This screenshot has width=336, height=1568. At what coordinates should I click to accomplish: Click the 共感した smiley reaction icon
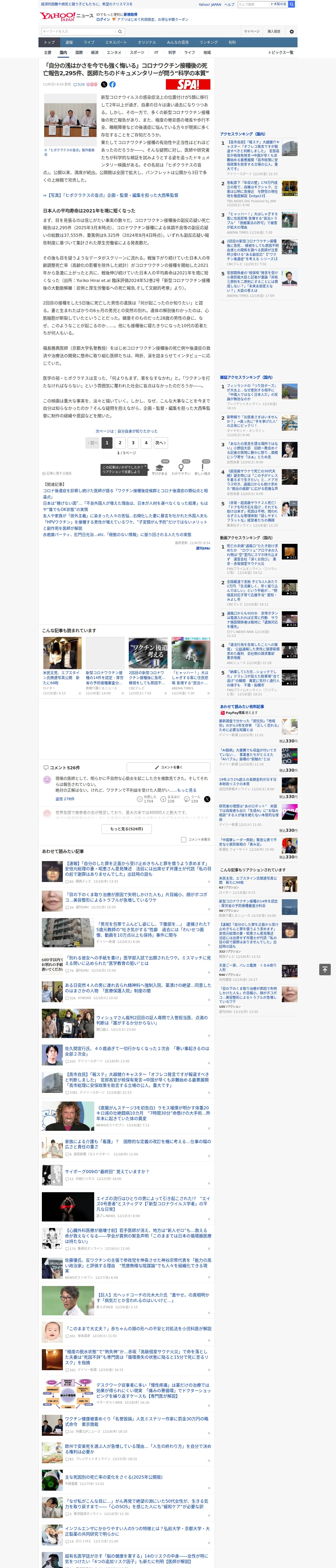click(140, 799)
